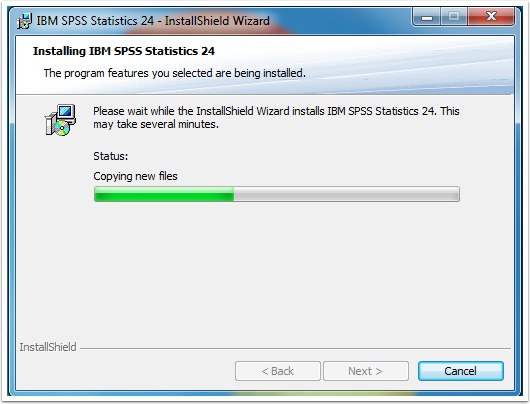The height and width of the screenshot is (404, 530).
Task: Click the horizontal separator line beside InstallShield label
Action: (x=295, y=348)
